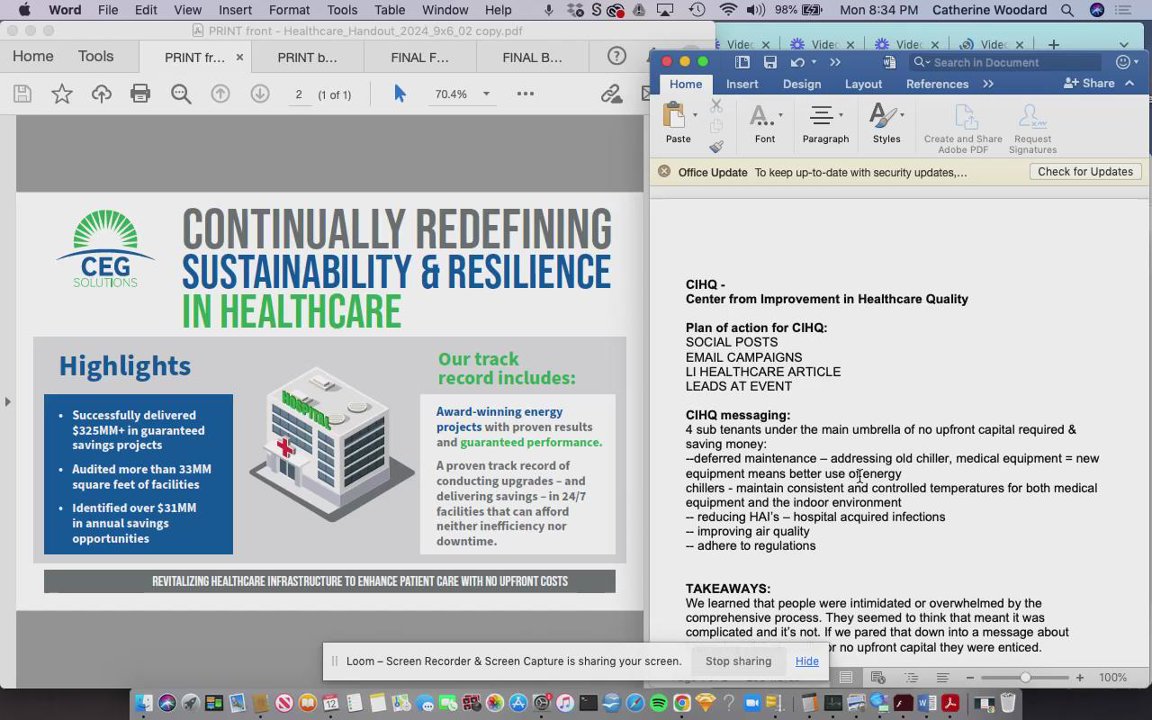Screen dimensions: 1152x720
Task: Expand the Styles group dropdown
Action: click(901, 115)
